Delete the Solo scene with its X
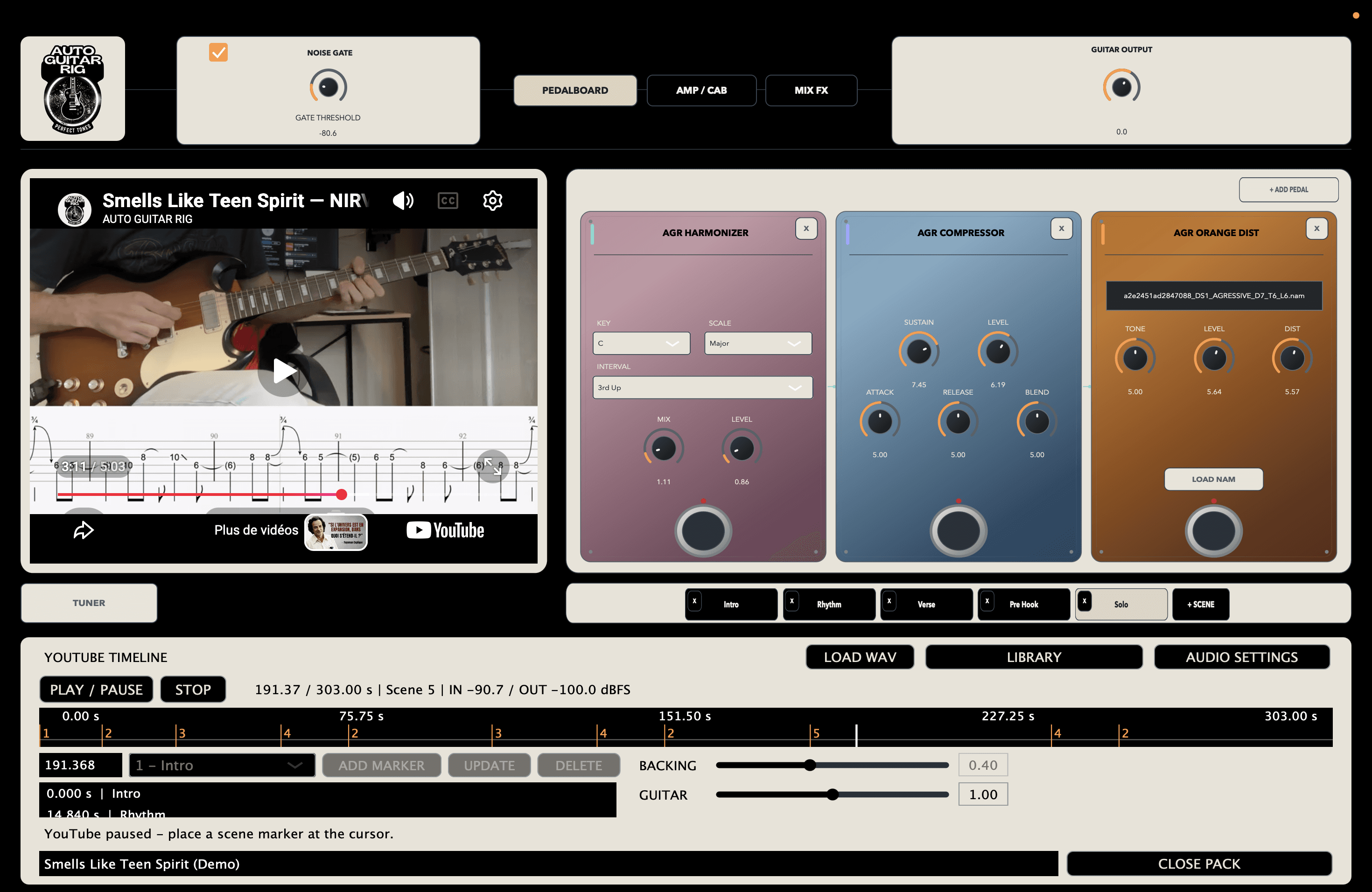 pyautogui.click(x=1085, y=601)
